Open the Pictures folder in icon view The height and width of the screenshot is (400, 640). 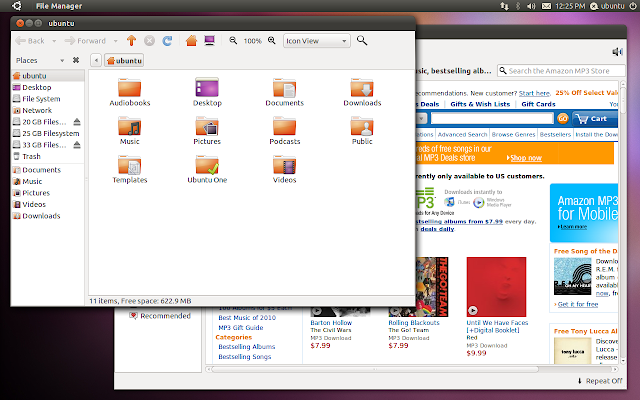[x=207, y=126]
